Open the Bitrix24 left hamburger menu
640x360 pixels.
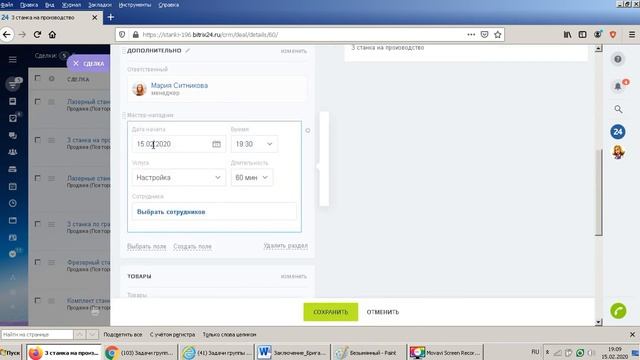click(13, 60)
